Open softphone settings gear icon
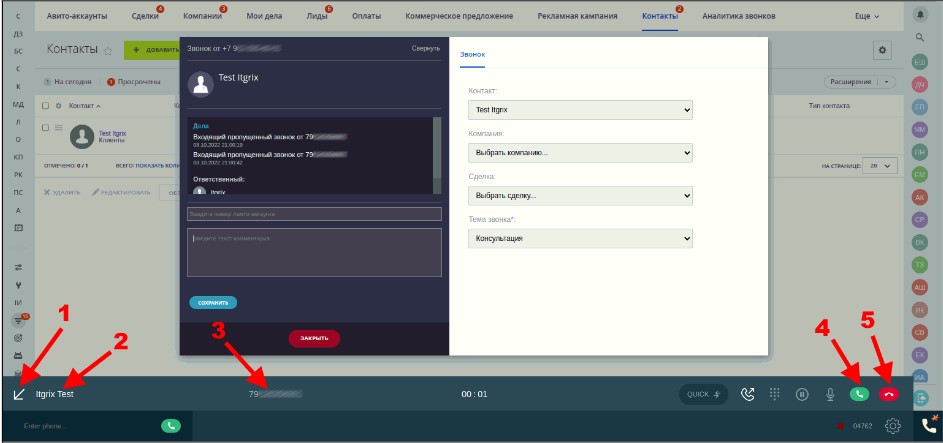The height and width of the screenshot is (443, 943). click(893, 426)
